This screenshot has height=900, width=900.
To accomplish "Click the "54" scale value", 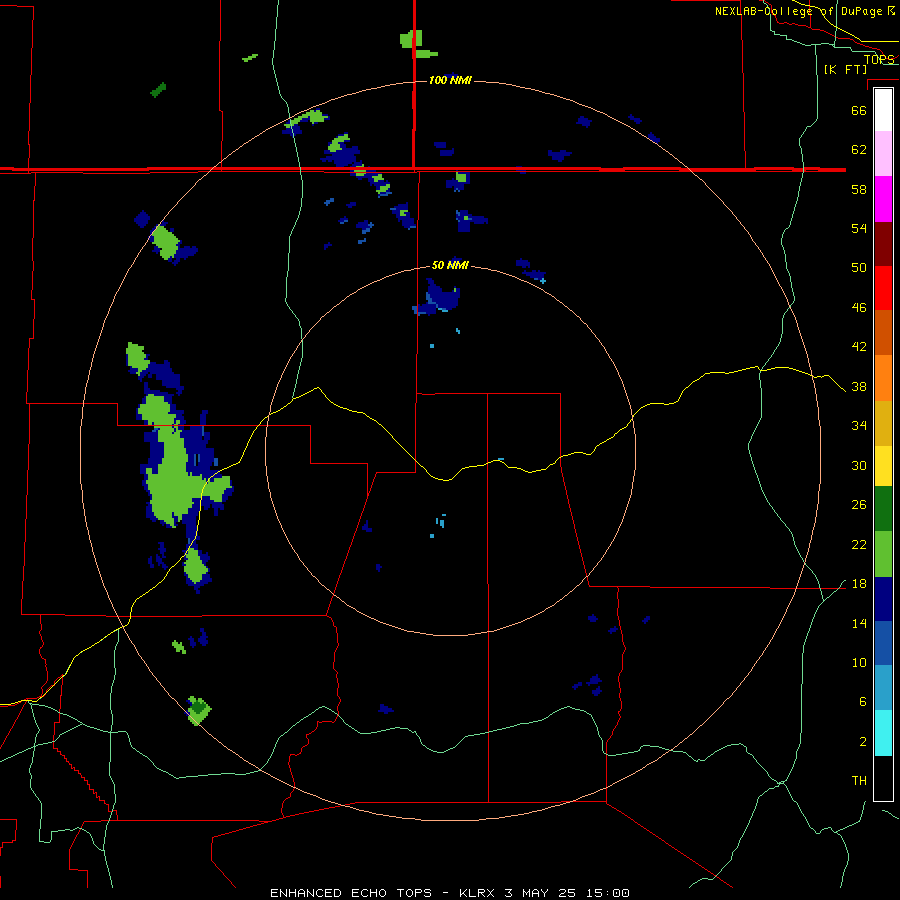I will pos(859,228).
